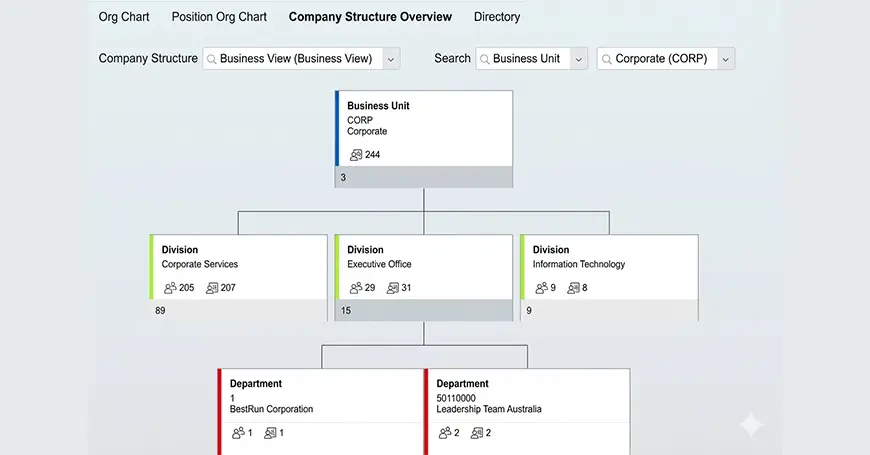Expand Corporate Services footer showing 89
The height and width of the screenshot is (455, 870).
(x=238, y=310)
